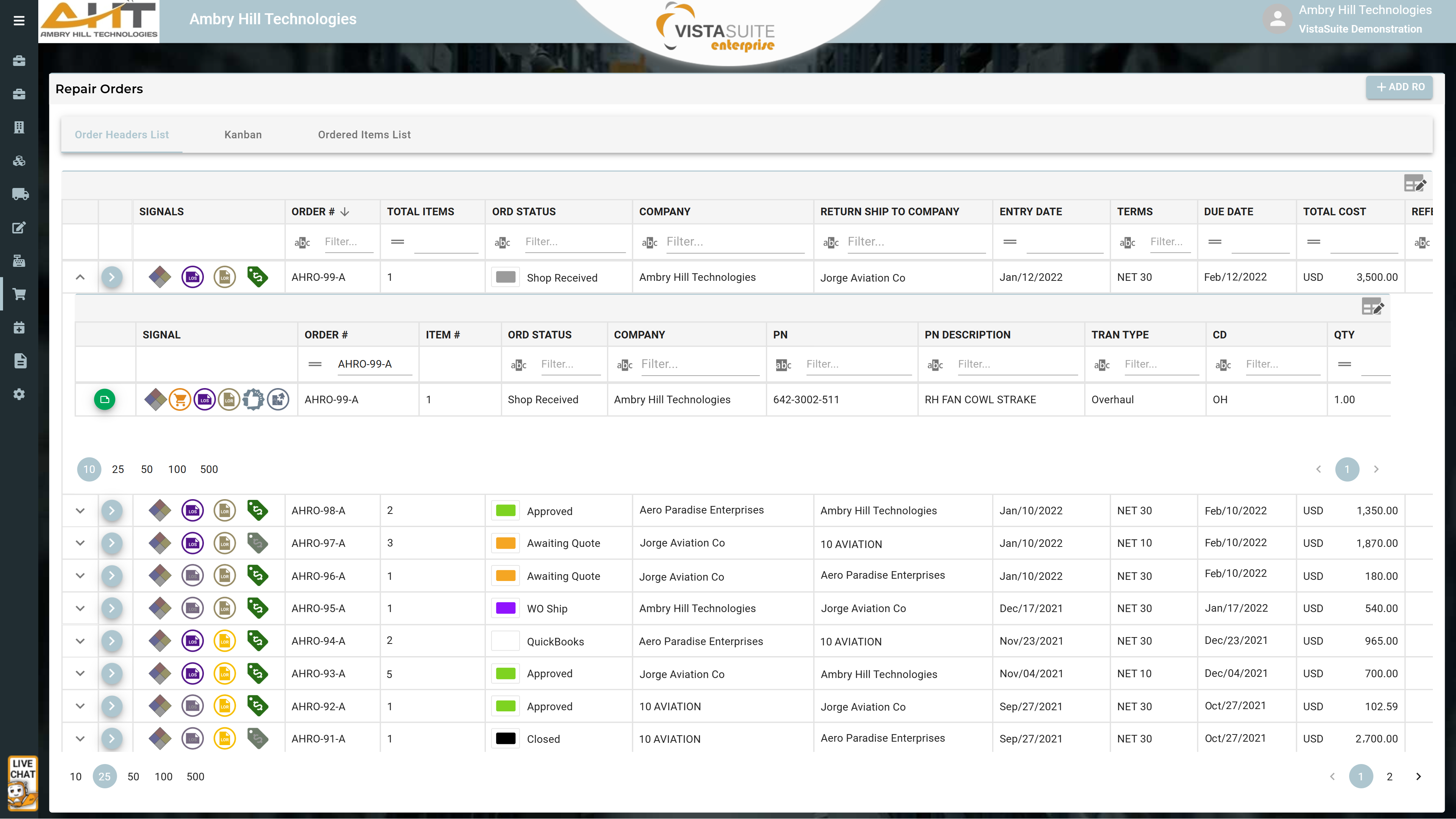Viewport: 1456px width, 819px height.
Task: Click the orange cart signal on item row
Action: (x=180, y=400)
